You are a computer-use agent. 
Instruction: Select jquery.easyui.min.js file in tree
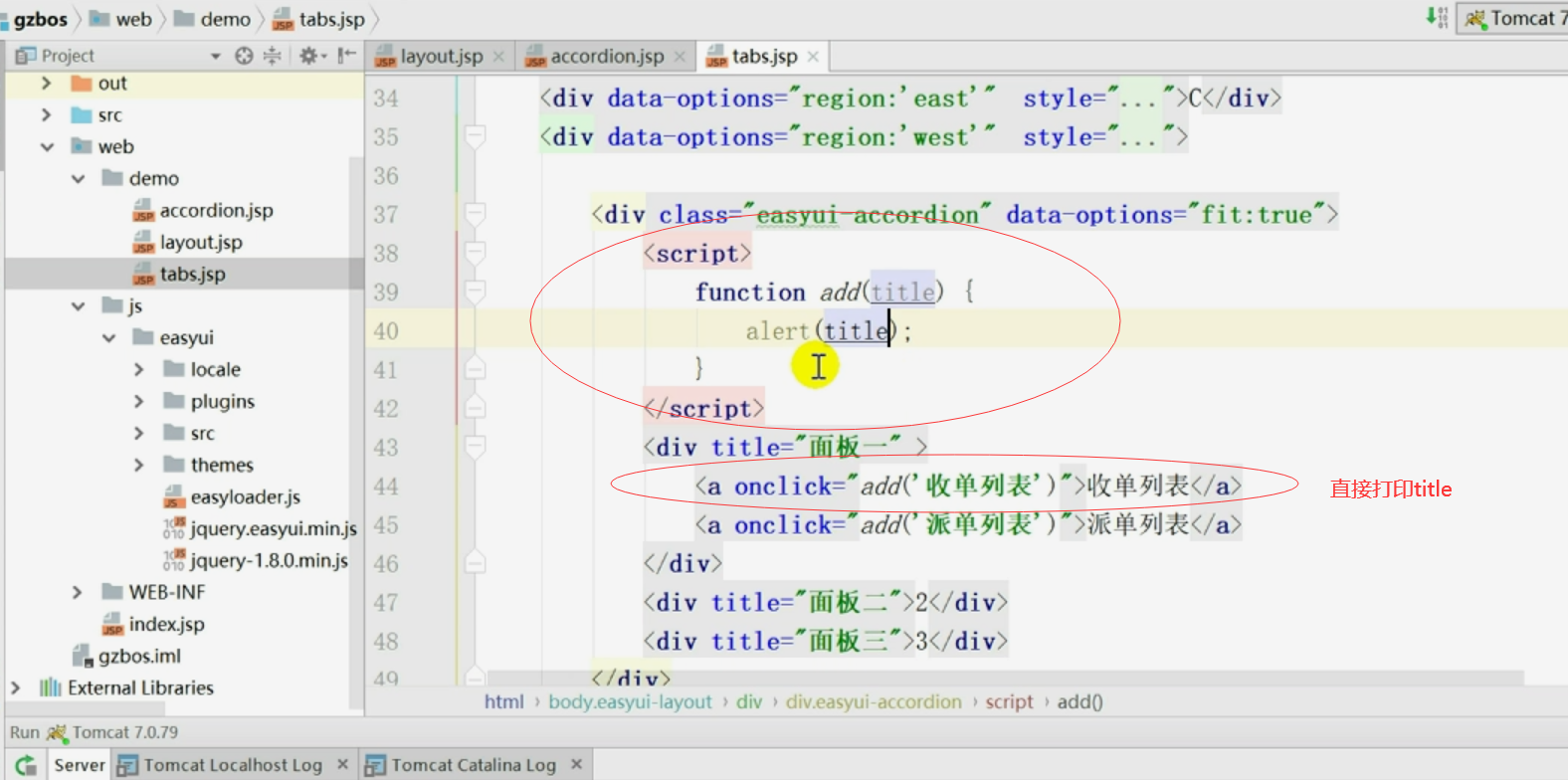(273, 529)
